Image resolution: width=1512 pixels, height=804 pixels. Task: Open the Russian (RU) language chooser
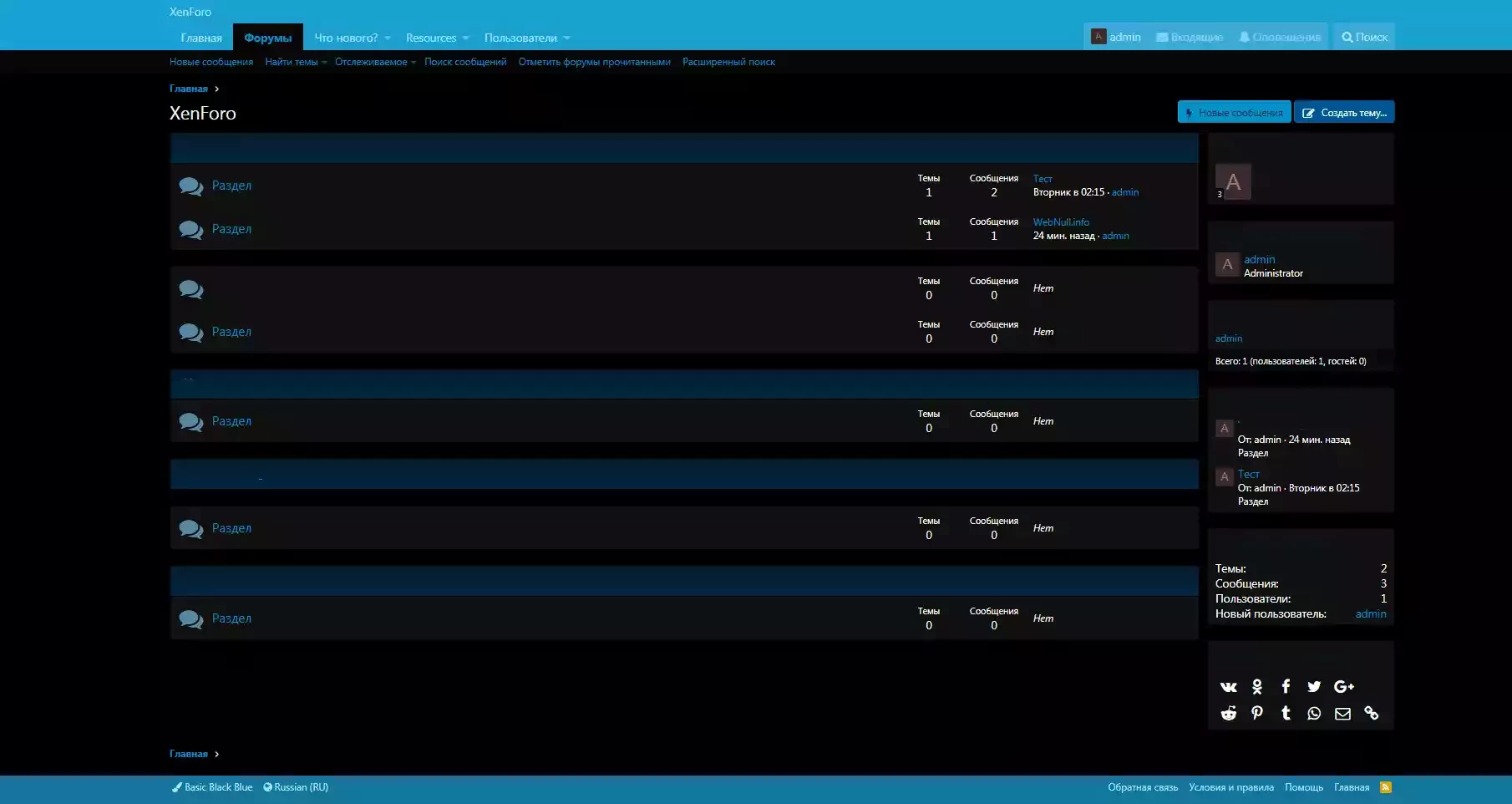click(x=296, y=787)
